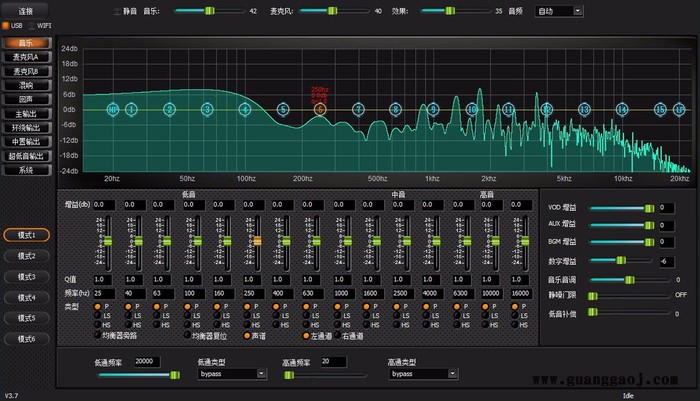Select the LP filter node on the EQ graph

(679, 109)
